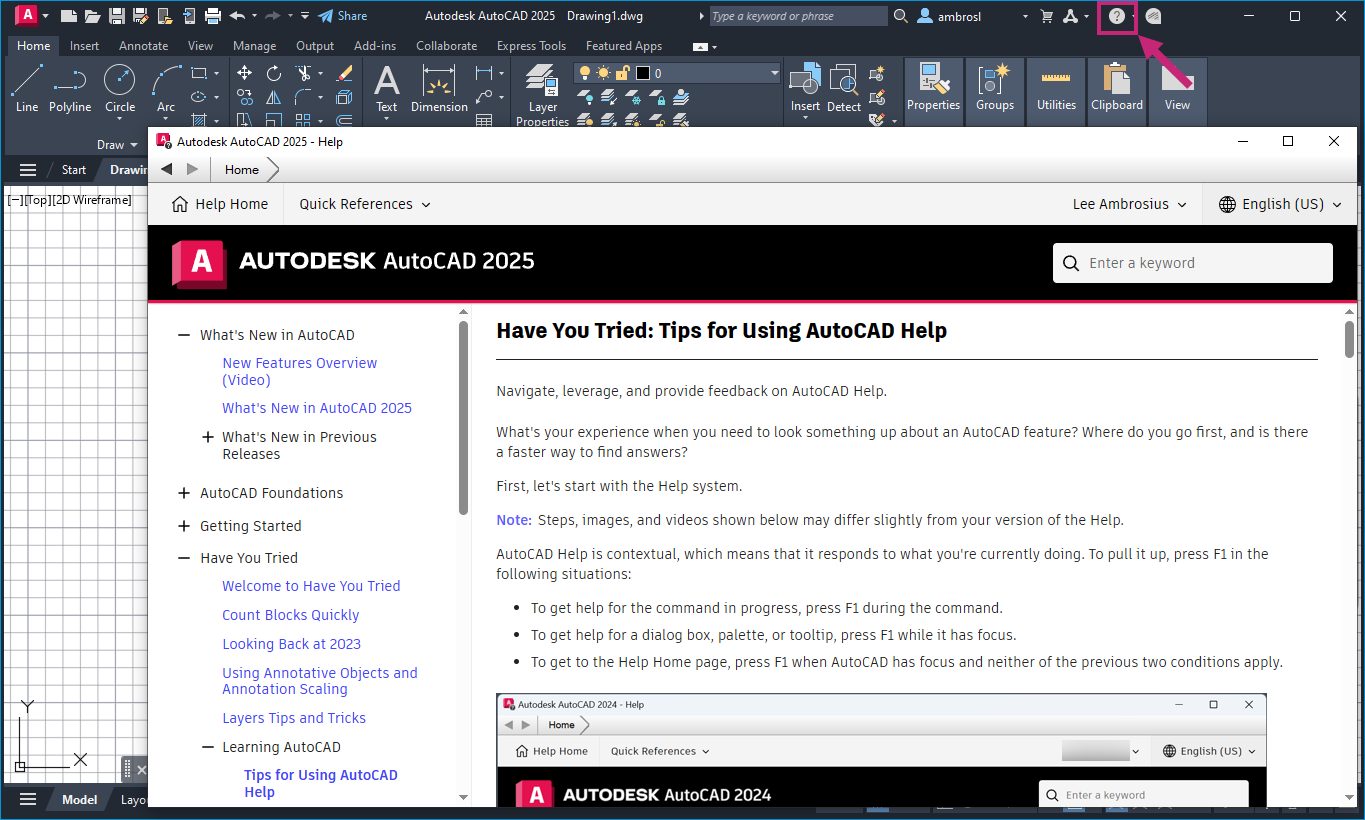Click the AutoCAD keyword or phrase search box
This screenshot has height=820, width=1365.
tap(798, 16)
